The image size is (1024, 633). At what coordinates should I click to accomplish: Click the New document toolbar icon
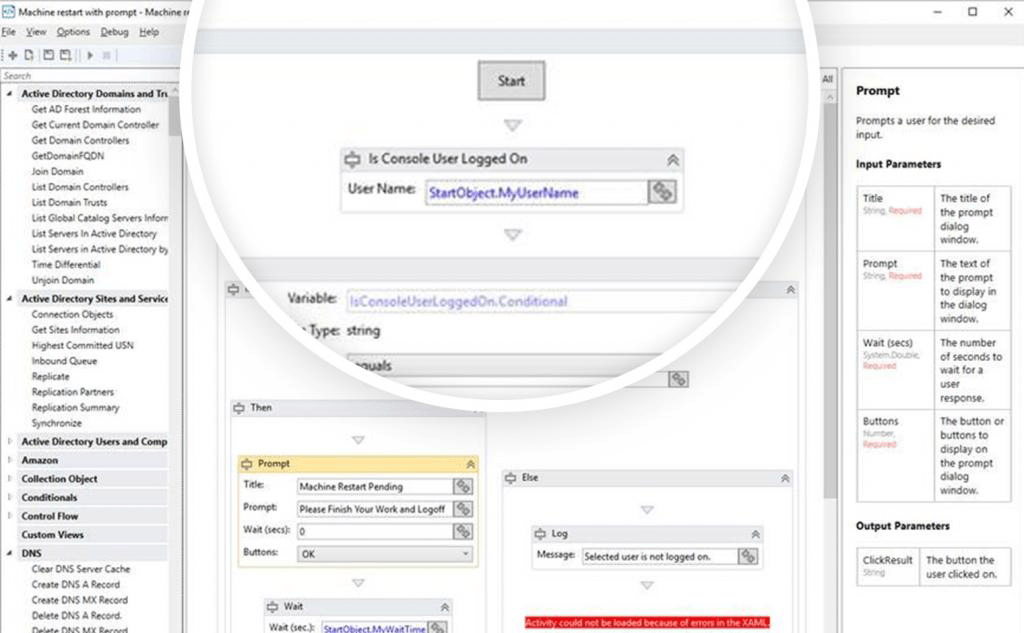tap(29, 56)
